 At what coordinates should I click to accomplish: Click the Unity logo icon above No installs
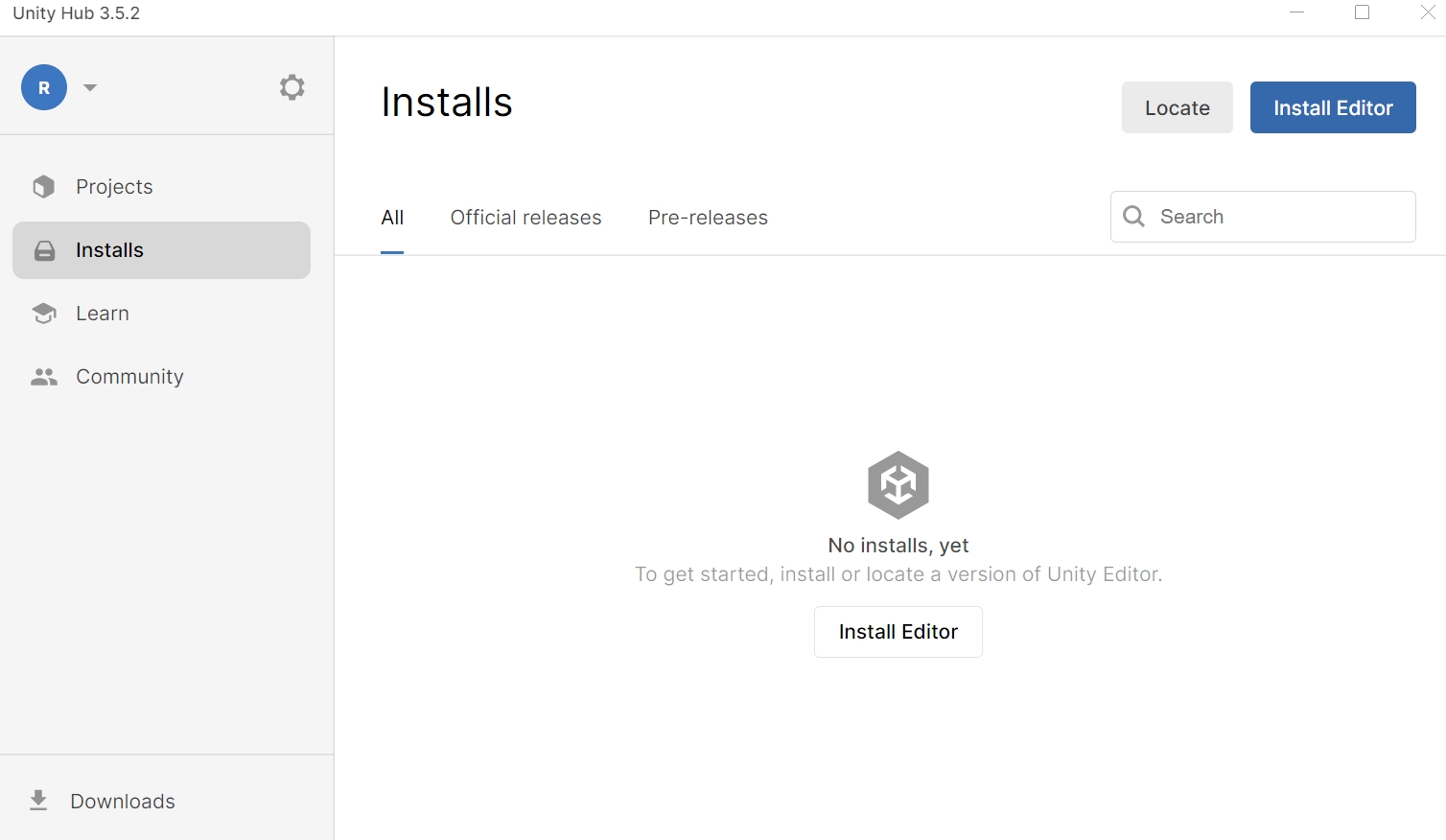(898, 485)
